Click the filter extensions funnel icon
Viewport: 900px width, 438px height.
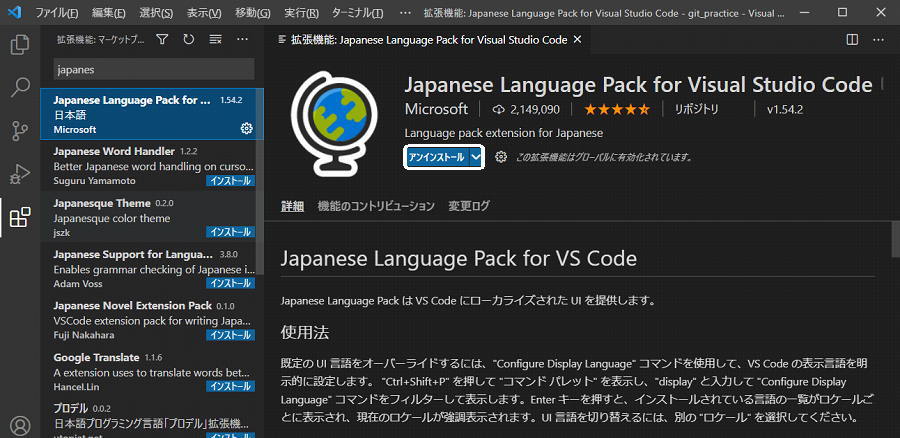[x=162, y=39]
